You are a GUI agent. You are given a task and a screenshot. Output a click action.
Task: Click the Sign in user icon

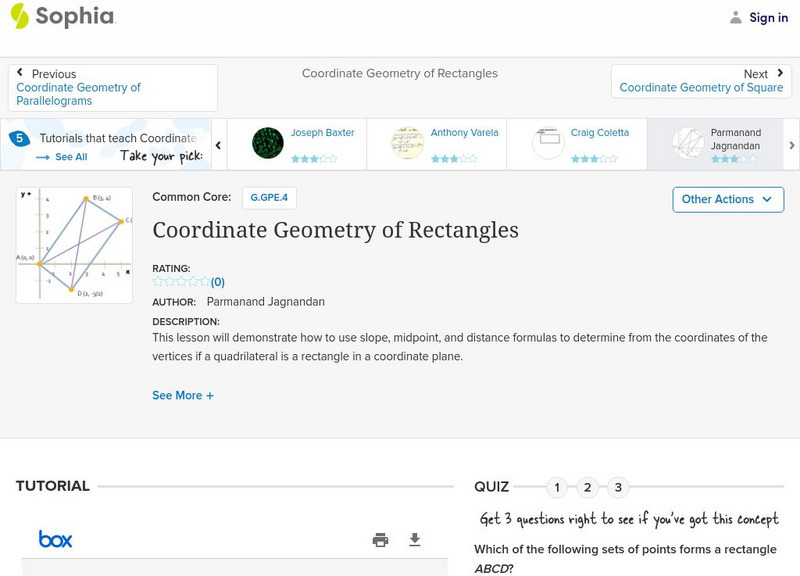click(x=736, y=17)
